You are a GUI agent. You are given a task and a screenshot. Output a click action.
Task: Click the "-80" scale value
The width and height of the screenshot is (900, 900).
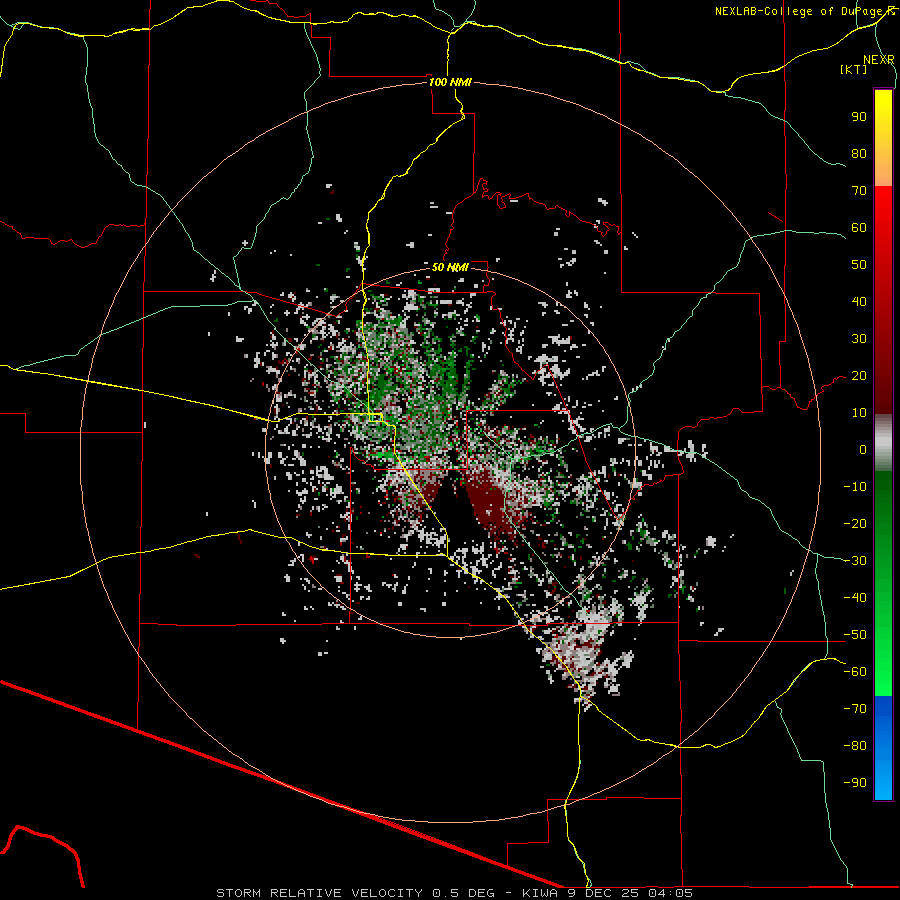click(x=855, y=746)
